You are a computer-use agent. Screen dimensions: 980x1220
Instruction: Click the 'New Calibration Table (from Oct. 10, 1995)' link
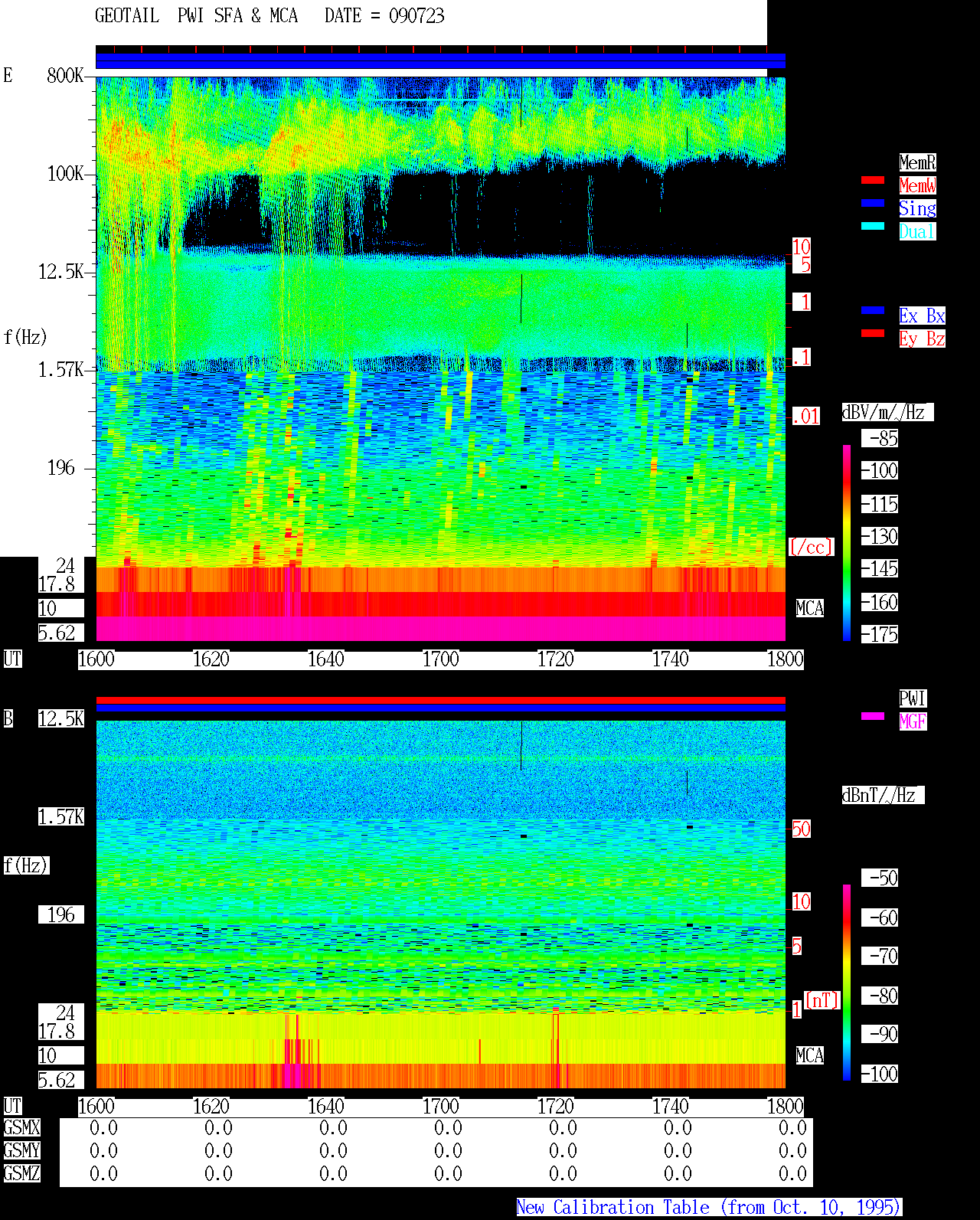(x=709, y=1208)
